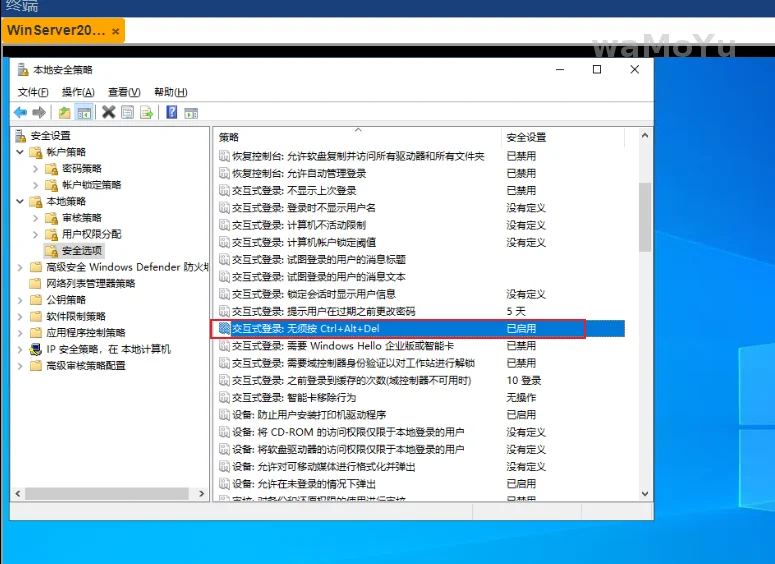Click the Delete (X) toolbar icon
Image resolution: width=775 pixels, height=564 pixels.
click(109, 112)
